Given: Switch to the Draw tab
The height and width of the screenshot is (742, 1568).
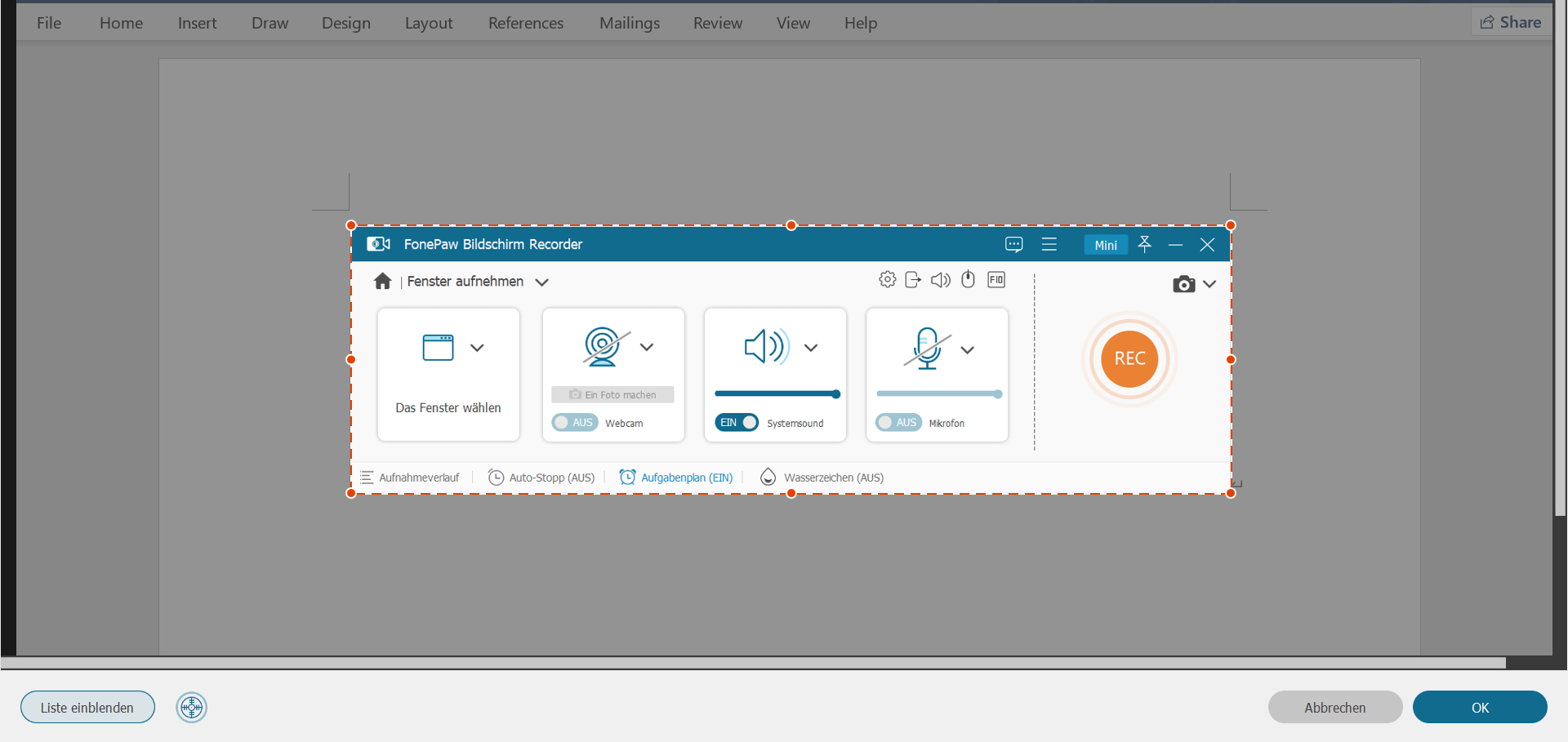Looking at the screenshot, I should pos(269,23).
